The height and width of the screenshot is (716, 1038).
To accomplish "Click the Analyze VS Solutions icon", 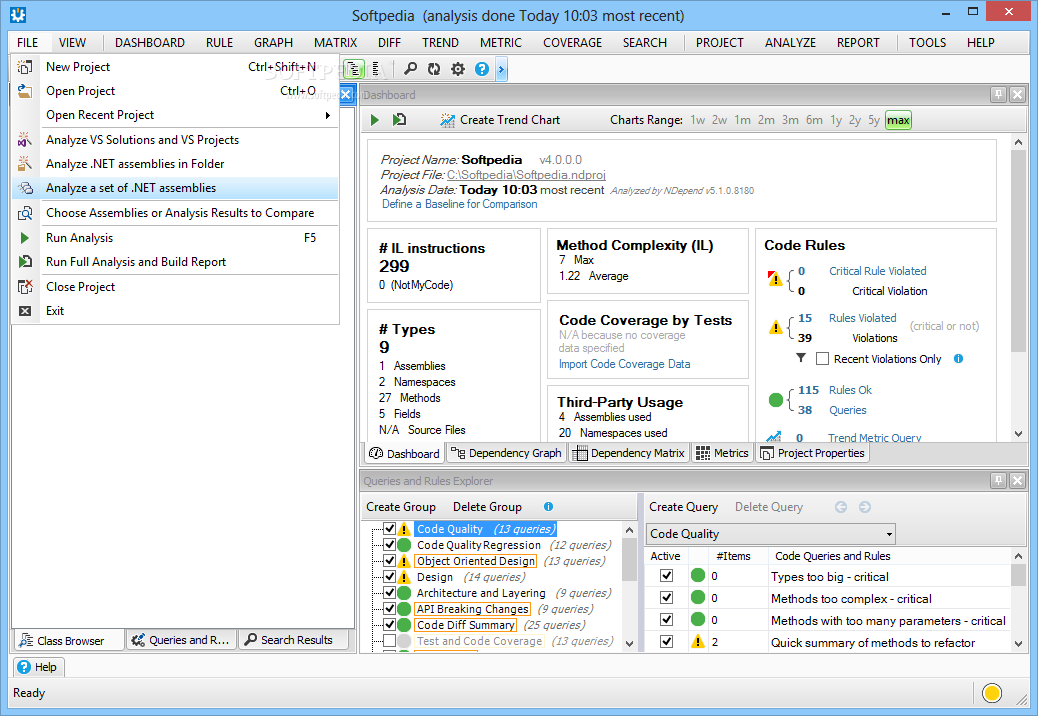I will click(x=24, y=140).
